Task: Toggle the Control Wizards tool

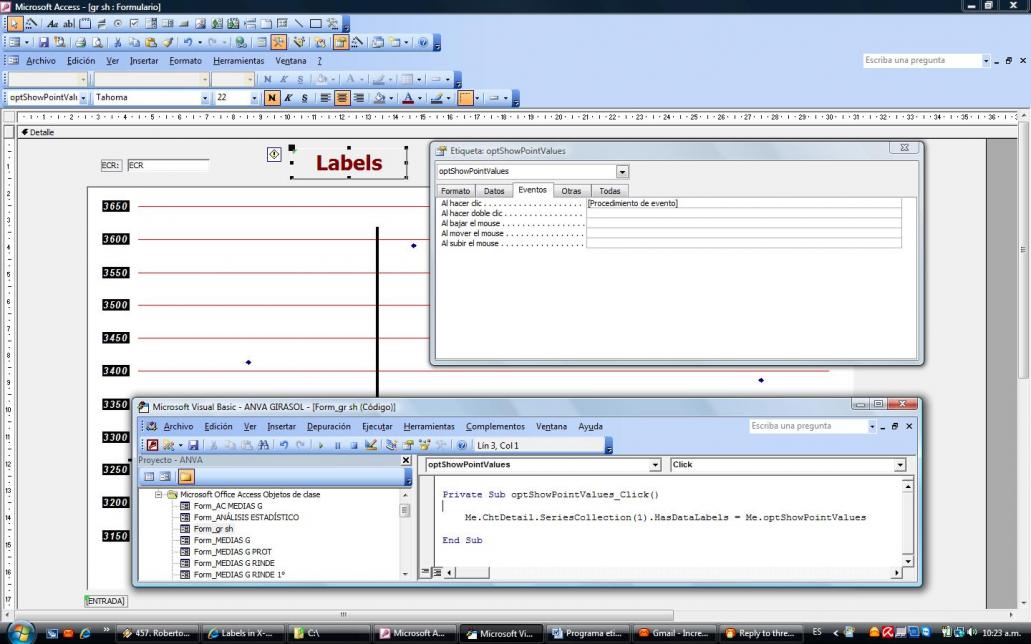Action: click(x=31, y=24)
